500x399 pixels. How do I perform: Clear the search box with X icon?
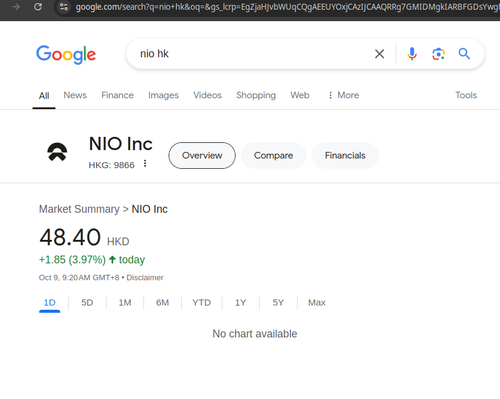(379, 54)
